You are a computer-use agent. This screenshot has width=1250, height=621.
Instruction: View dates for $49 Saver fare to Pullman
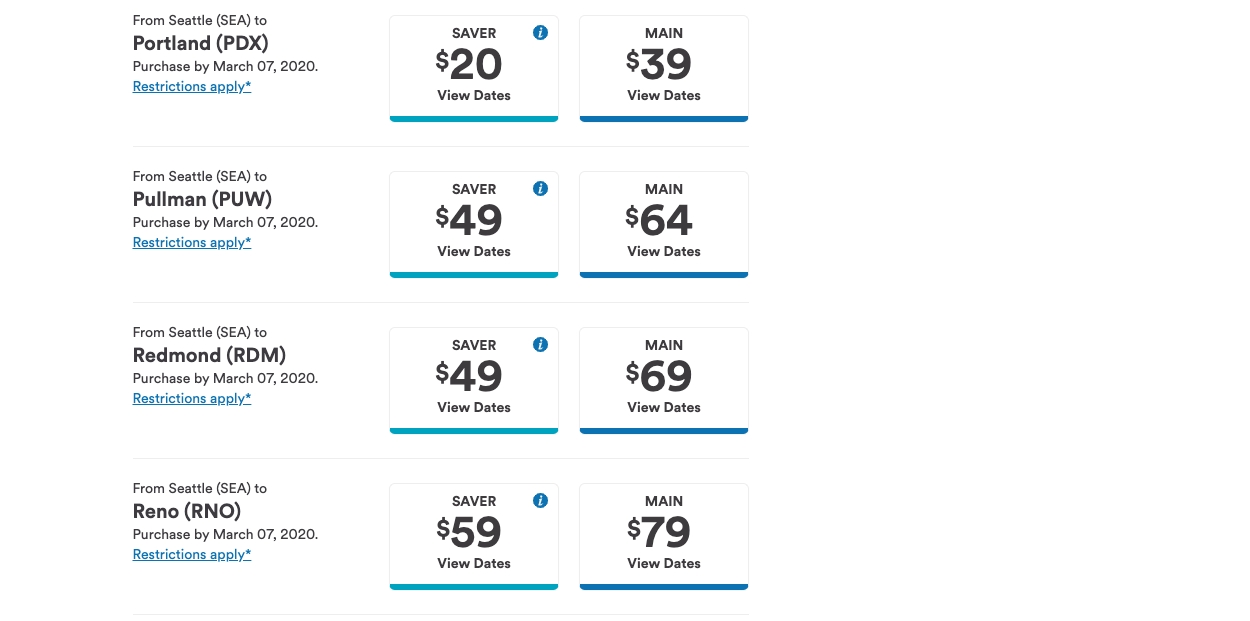[474, 224]
